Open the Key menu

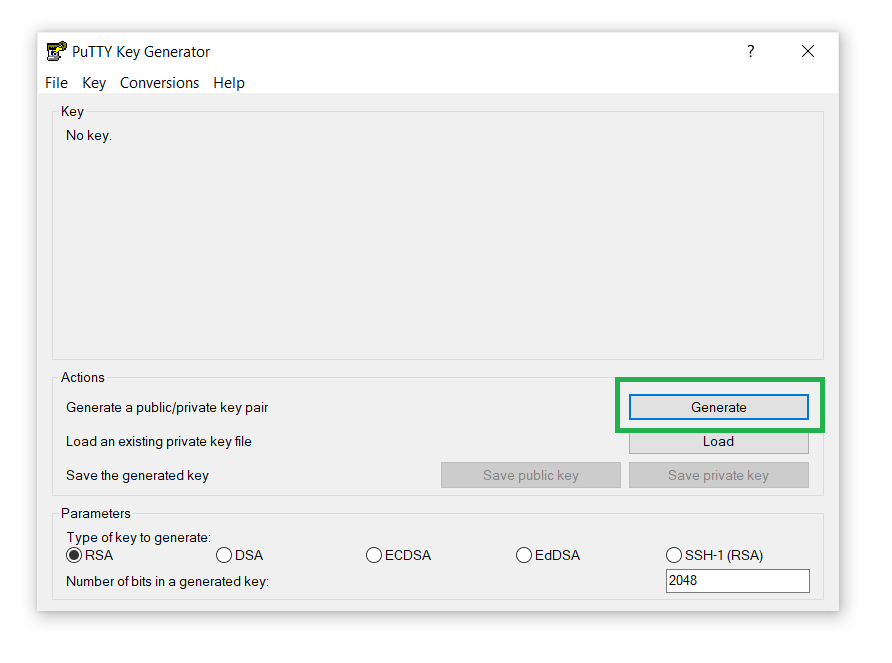tap(94, 83)
